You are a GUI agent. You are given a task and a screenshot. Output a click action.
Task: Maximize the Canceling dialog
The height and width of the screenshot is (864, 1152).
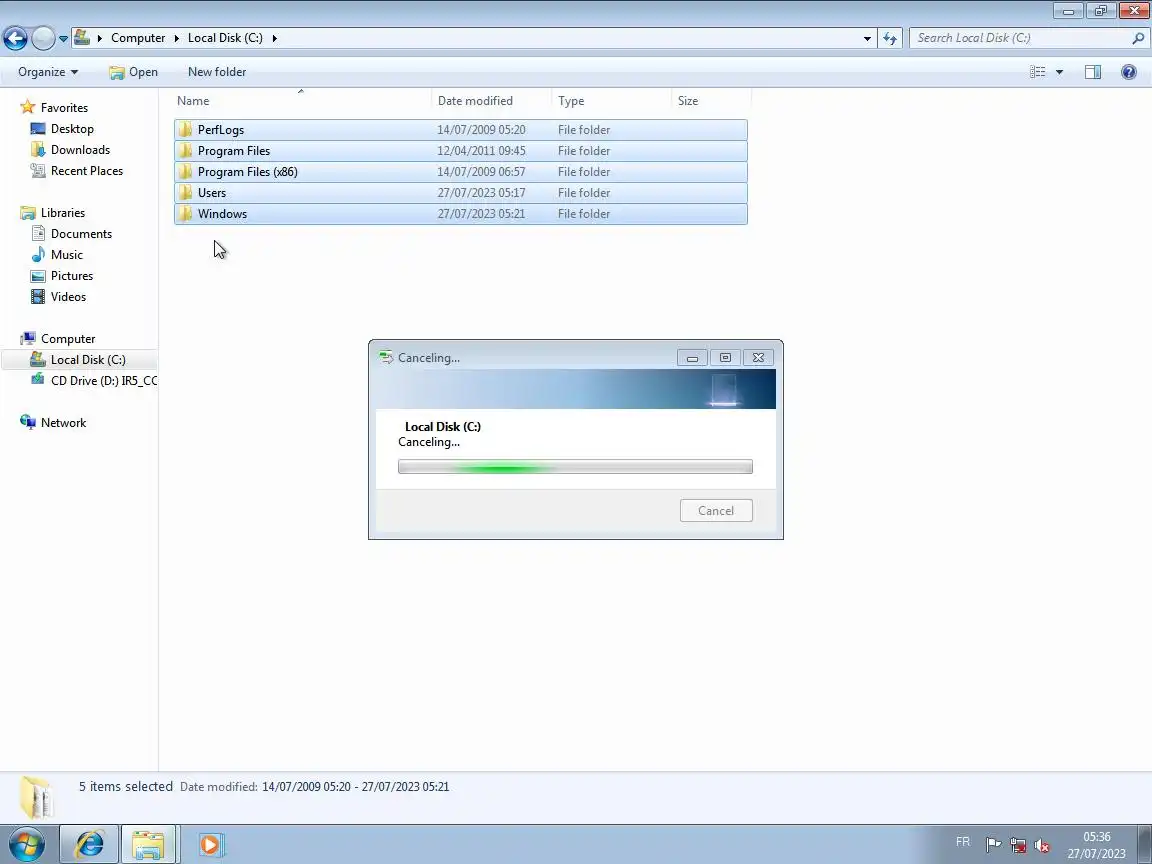point(725,358)
